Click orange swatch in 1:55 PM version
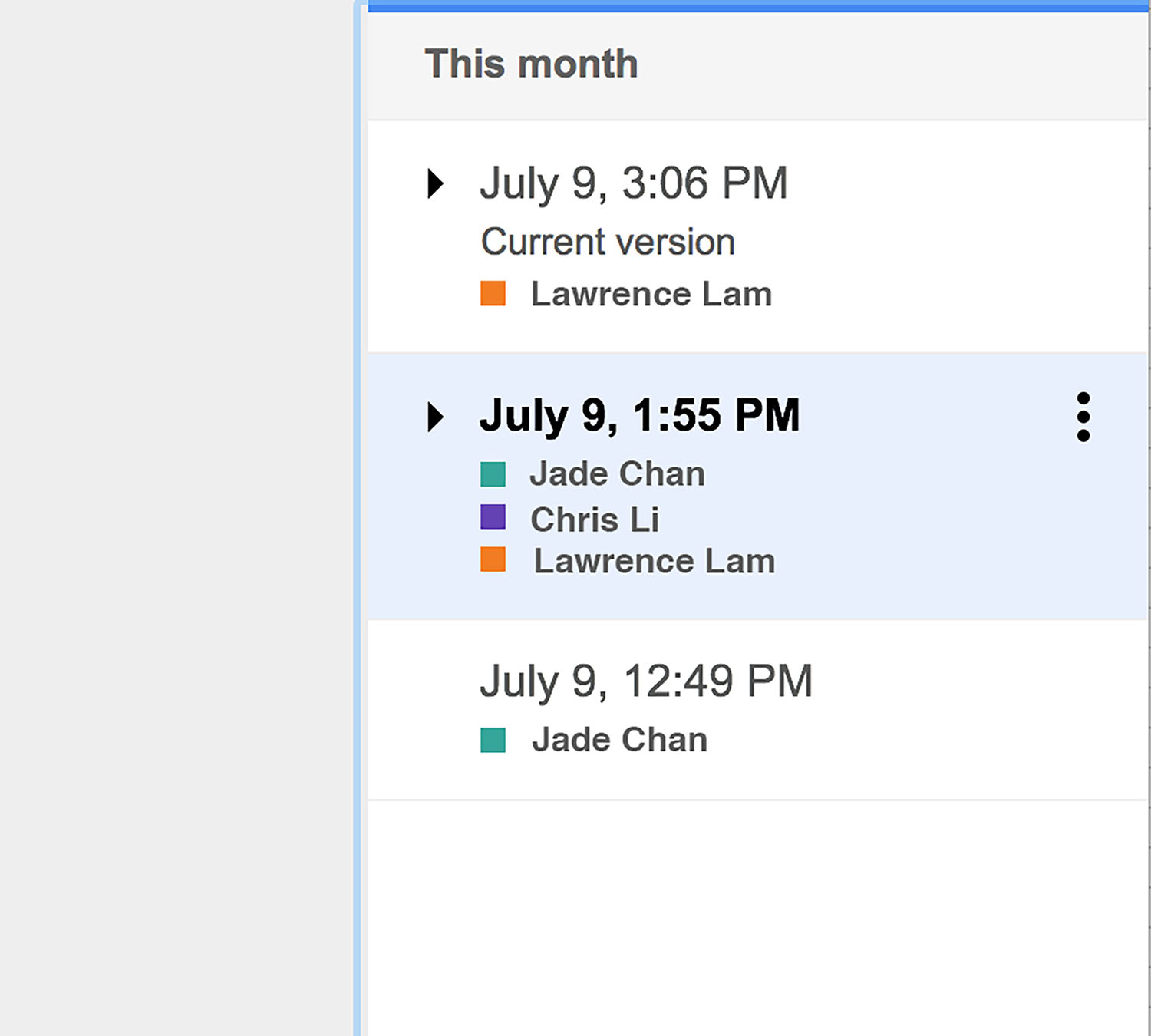 pos(493,559)
